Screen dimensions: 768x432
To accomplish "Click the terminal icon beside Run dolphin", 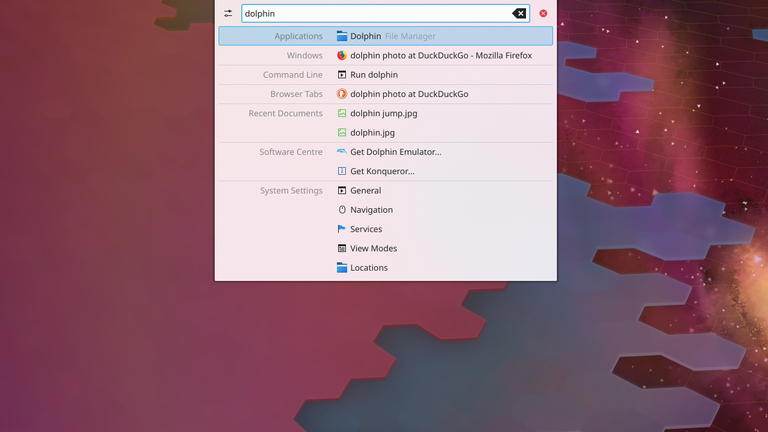I will pos(342,74).
